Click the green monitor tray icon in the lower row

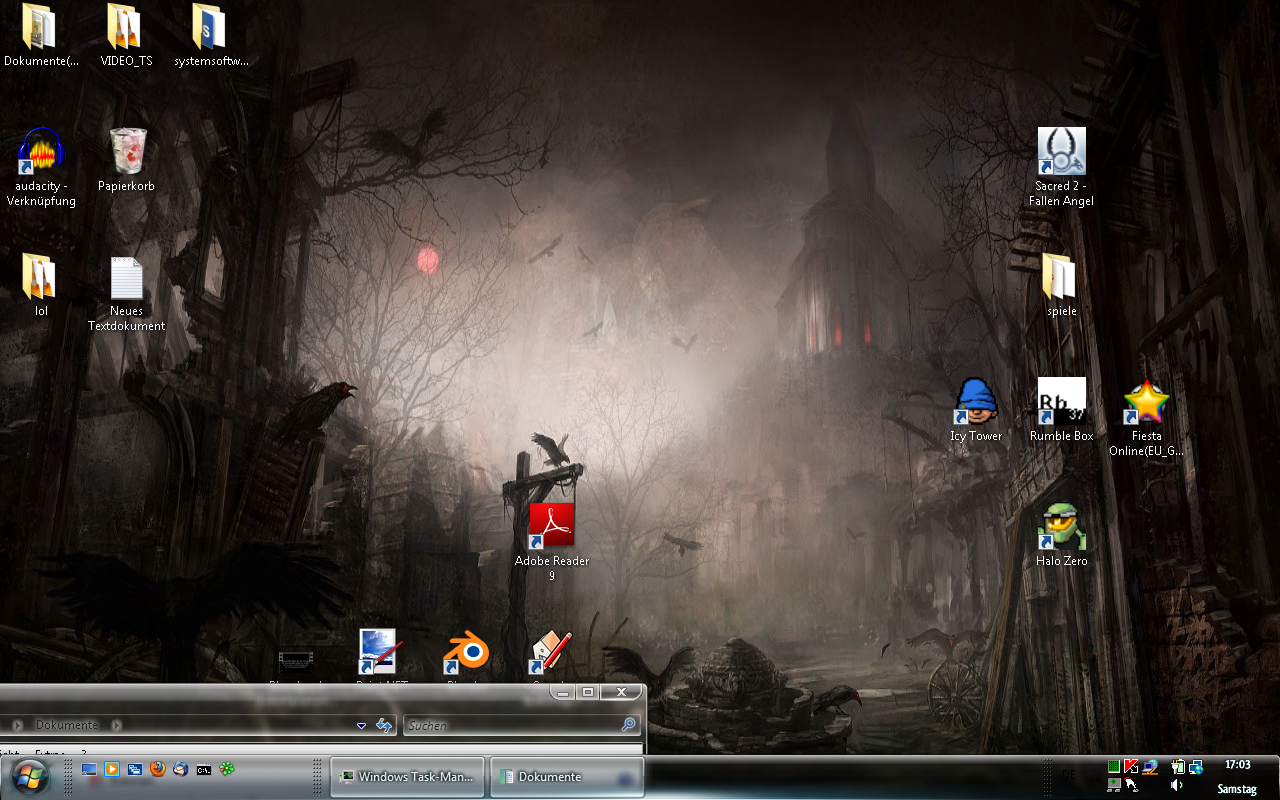[x=1114, y=785]
